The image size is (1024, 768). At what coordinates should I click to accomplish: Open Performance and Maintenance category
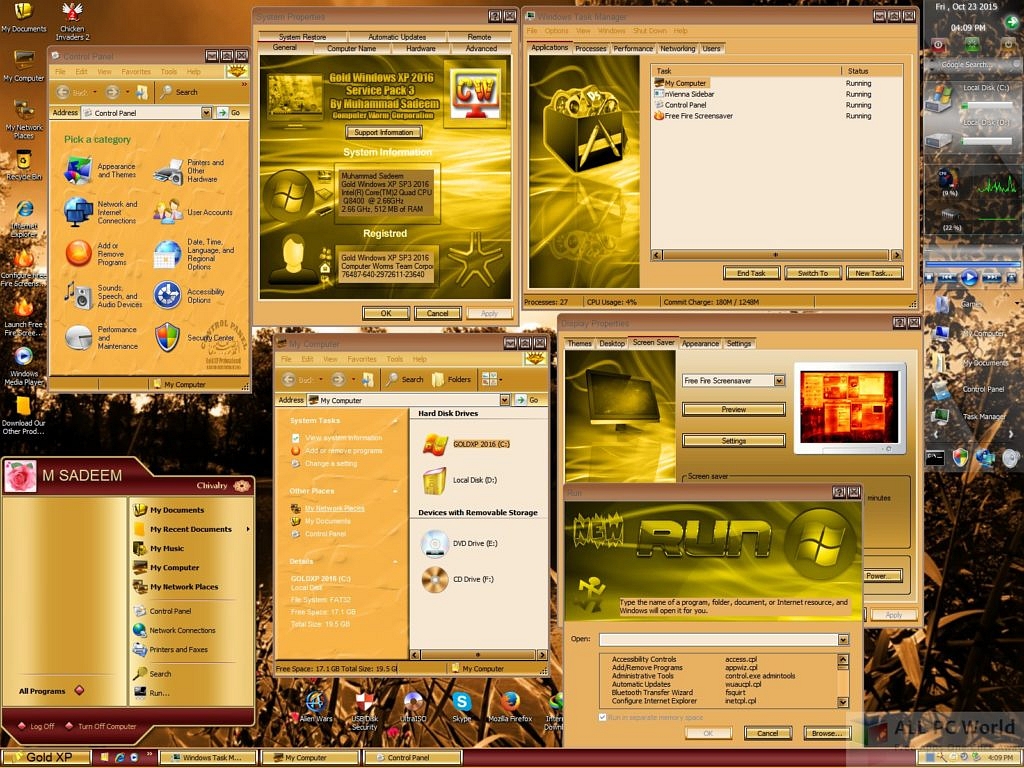(78, 338)
